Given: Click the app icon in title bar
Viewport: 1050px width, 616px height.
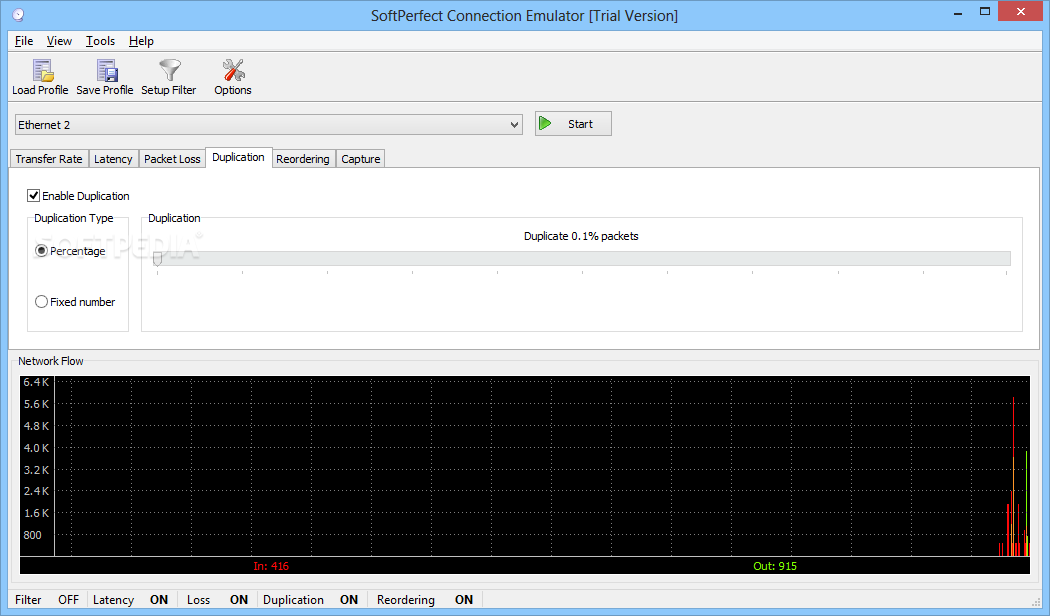Looking at the screenshot, I should (18, 15).
